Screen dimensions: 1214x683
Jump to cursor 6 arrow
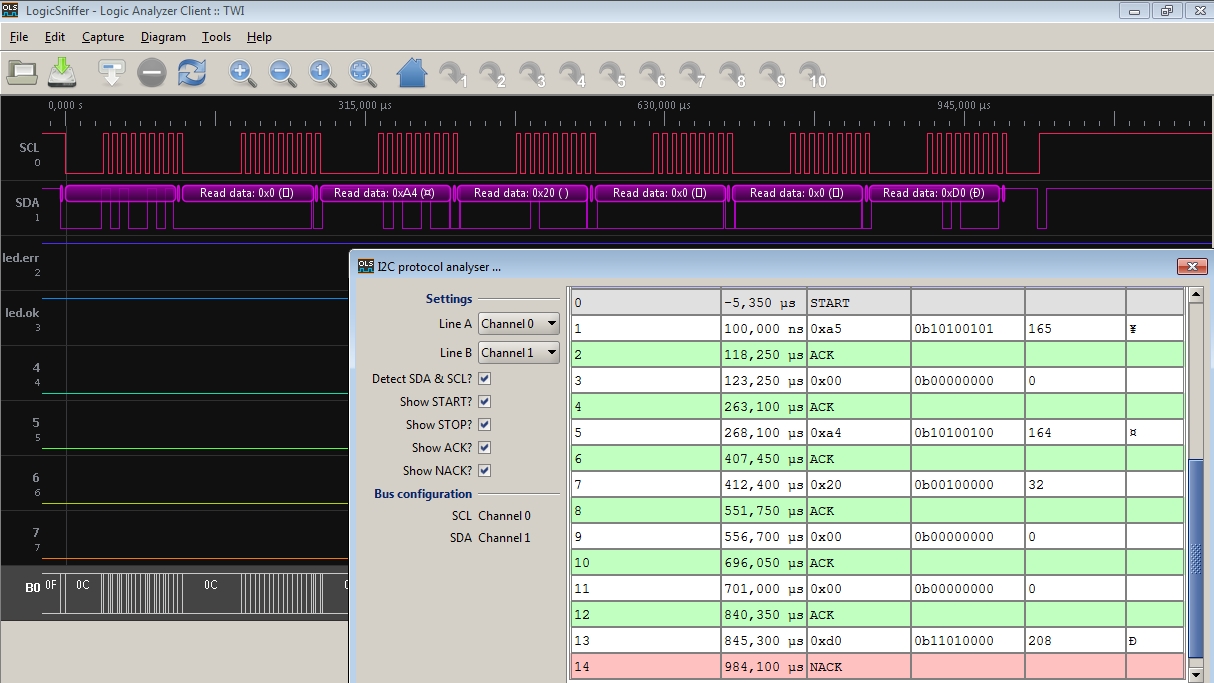(x=652, y=73)
